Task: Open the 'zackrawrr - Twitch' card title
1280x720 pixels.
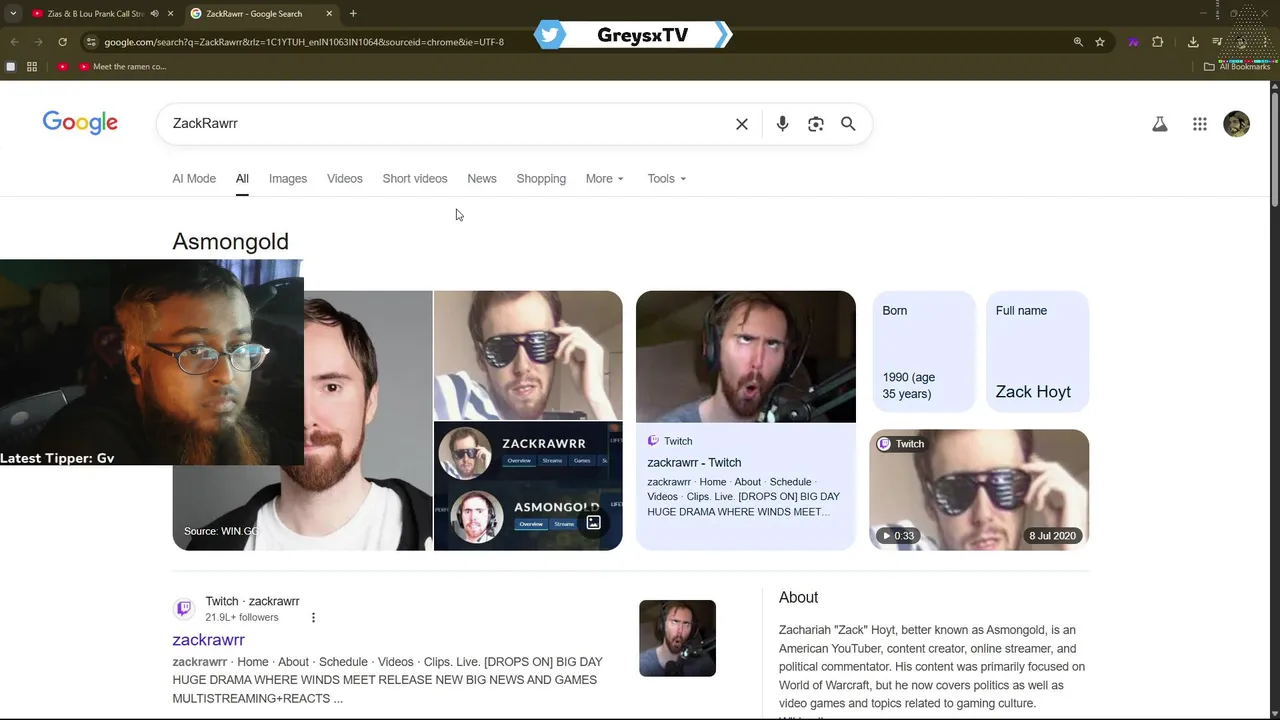Action: coord(694,463)
